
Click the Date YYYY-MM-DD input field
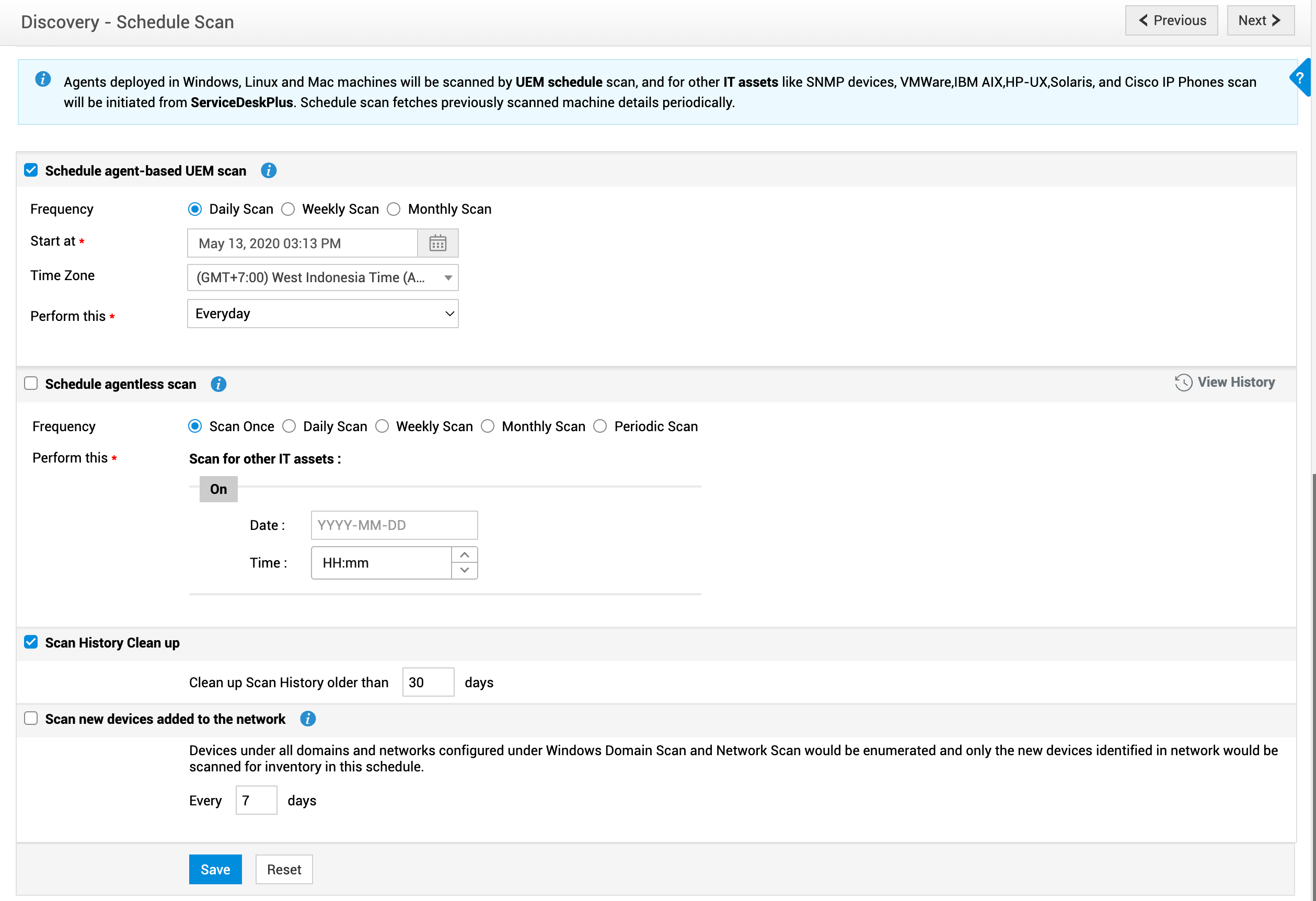coord(394,525)
